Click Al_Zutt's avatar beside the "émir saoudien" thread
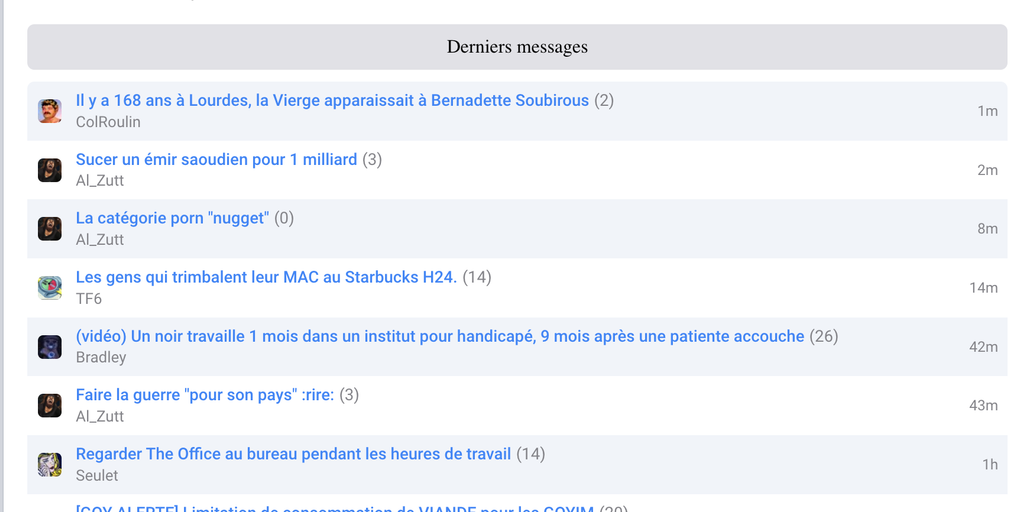The height and width of the screenshot is (512, 1024). [x=50, y=170]
